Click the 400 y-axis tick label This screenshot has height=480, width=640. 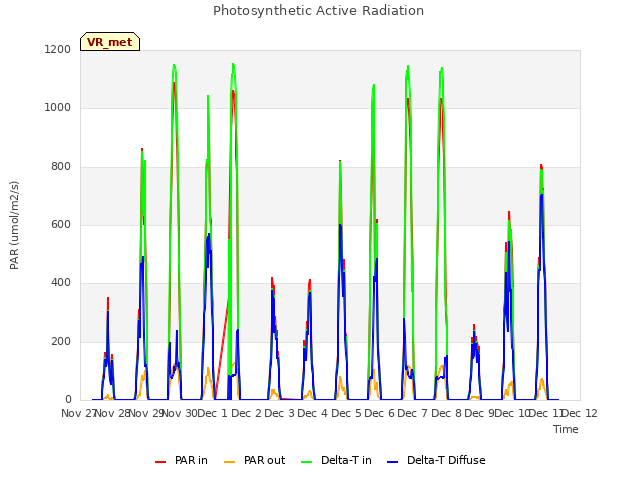point(61,283)
